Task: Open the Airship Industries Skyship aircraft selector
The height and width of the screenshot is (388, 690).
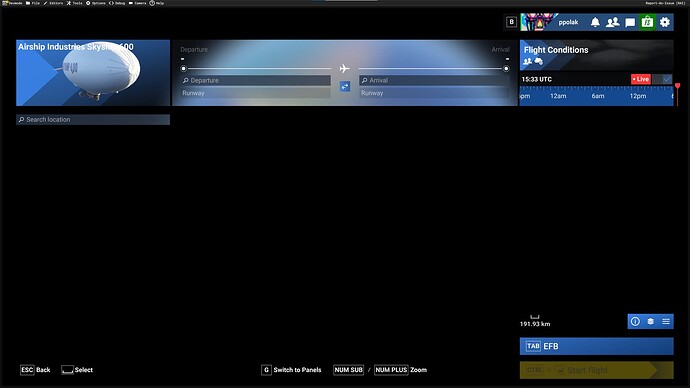Action: tap(93, 73)
